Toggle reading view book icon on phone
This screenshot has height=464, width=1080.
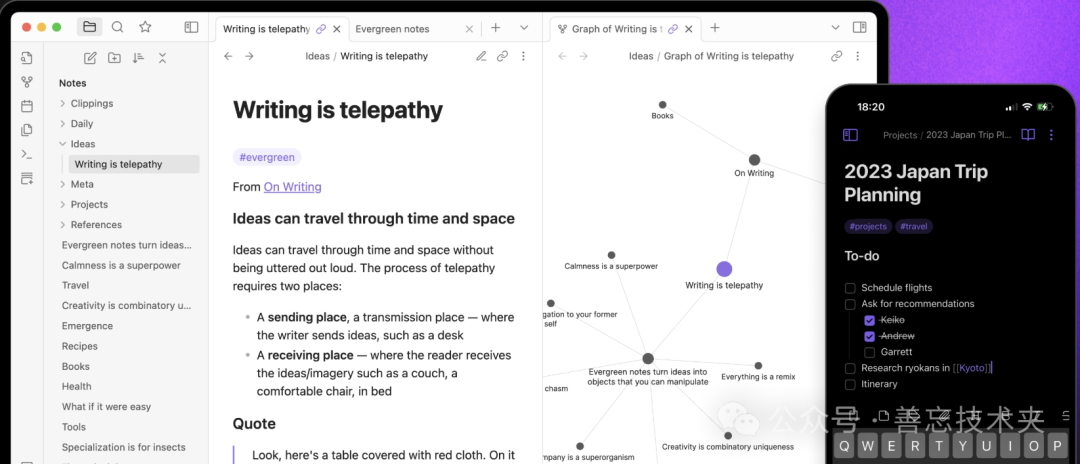click(1028, 135)
